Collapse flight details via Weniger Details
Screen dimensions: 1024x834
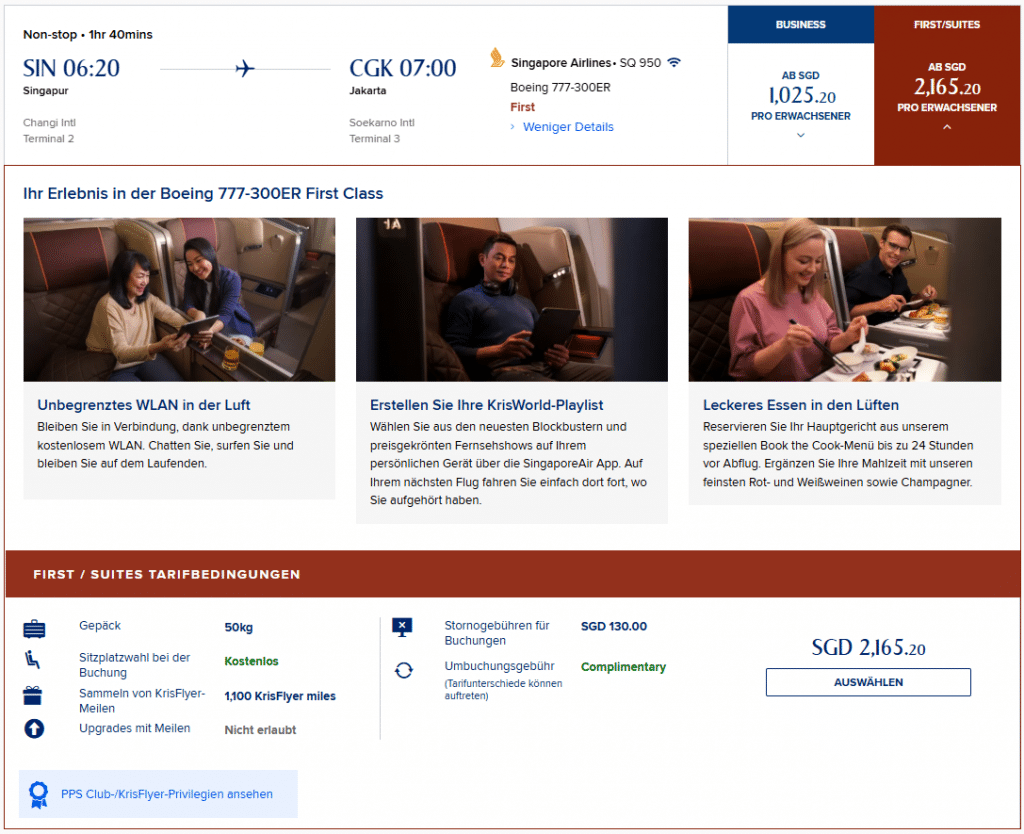coord(568,127)
